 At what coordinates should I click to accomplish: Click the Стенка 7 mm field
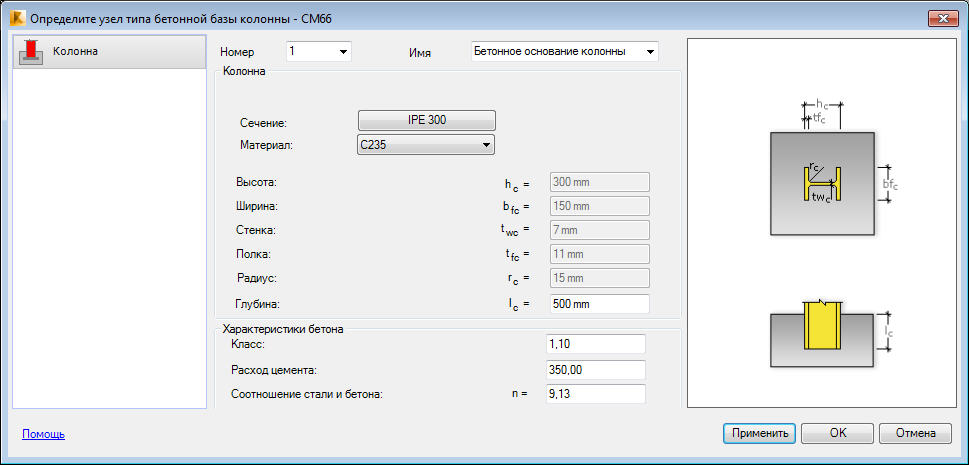point(599,230)
